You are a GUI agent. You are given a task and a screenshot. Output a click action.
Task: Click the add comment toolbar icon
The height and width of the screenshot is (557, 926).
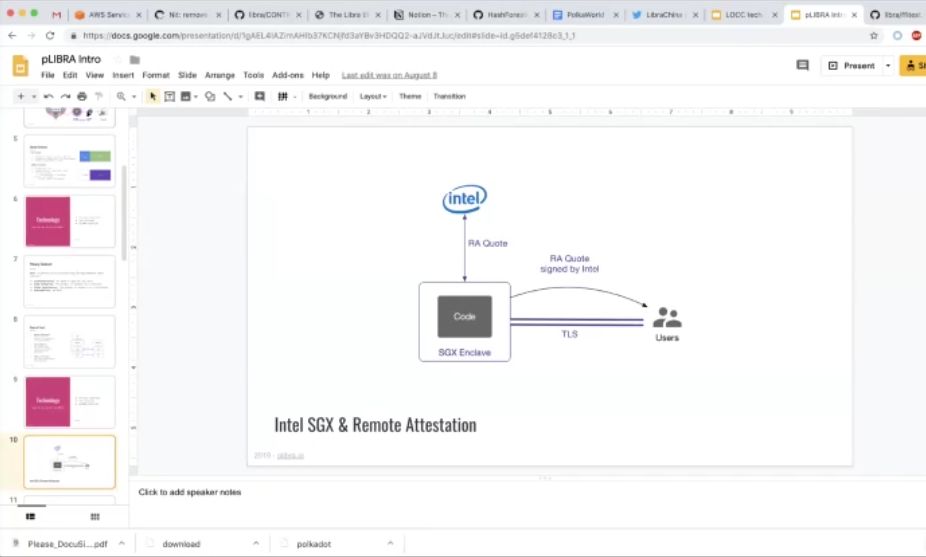[259, 96]
